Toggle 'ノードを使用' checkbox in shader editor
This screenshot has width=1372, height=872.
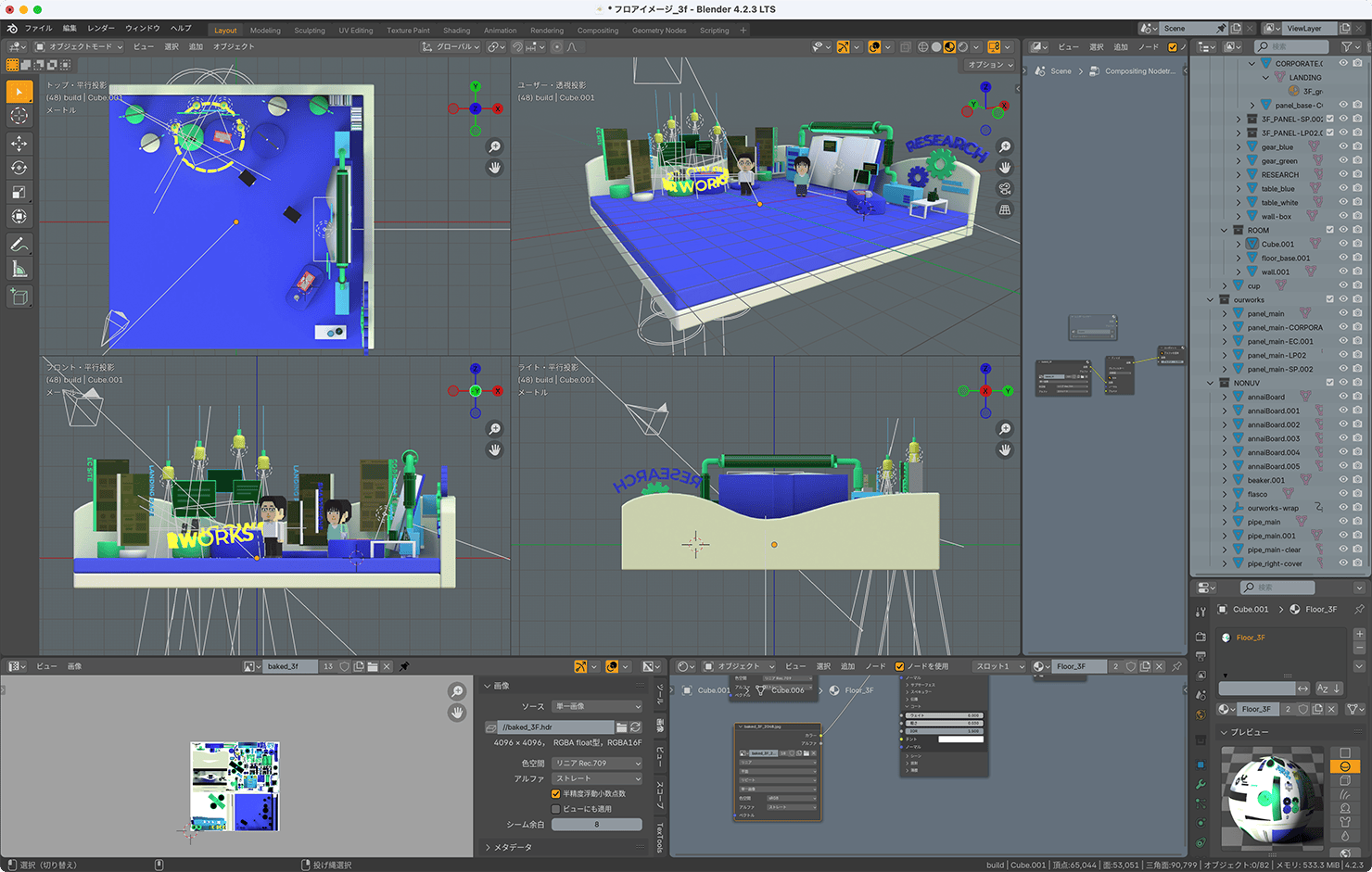pos(899,666)
